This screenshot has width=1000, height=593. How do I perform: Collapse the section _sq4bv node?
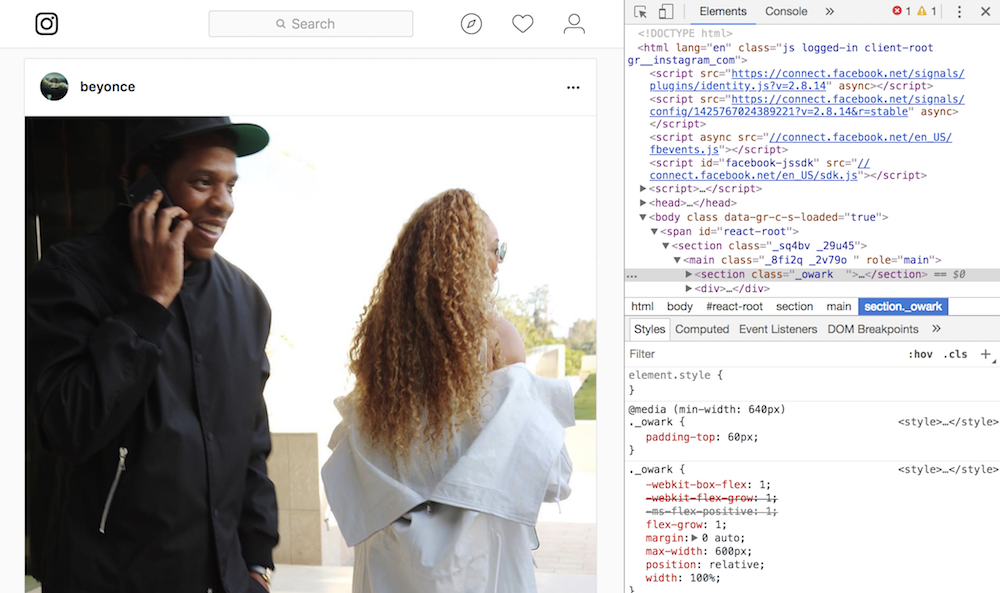tap(666, 246)
